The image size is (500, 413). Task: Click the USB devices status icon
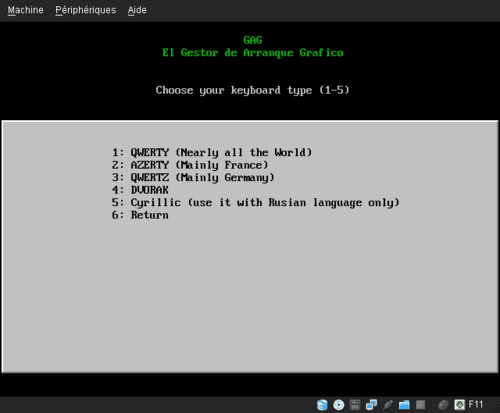coord(388,405)
